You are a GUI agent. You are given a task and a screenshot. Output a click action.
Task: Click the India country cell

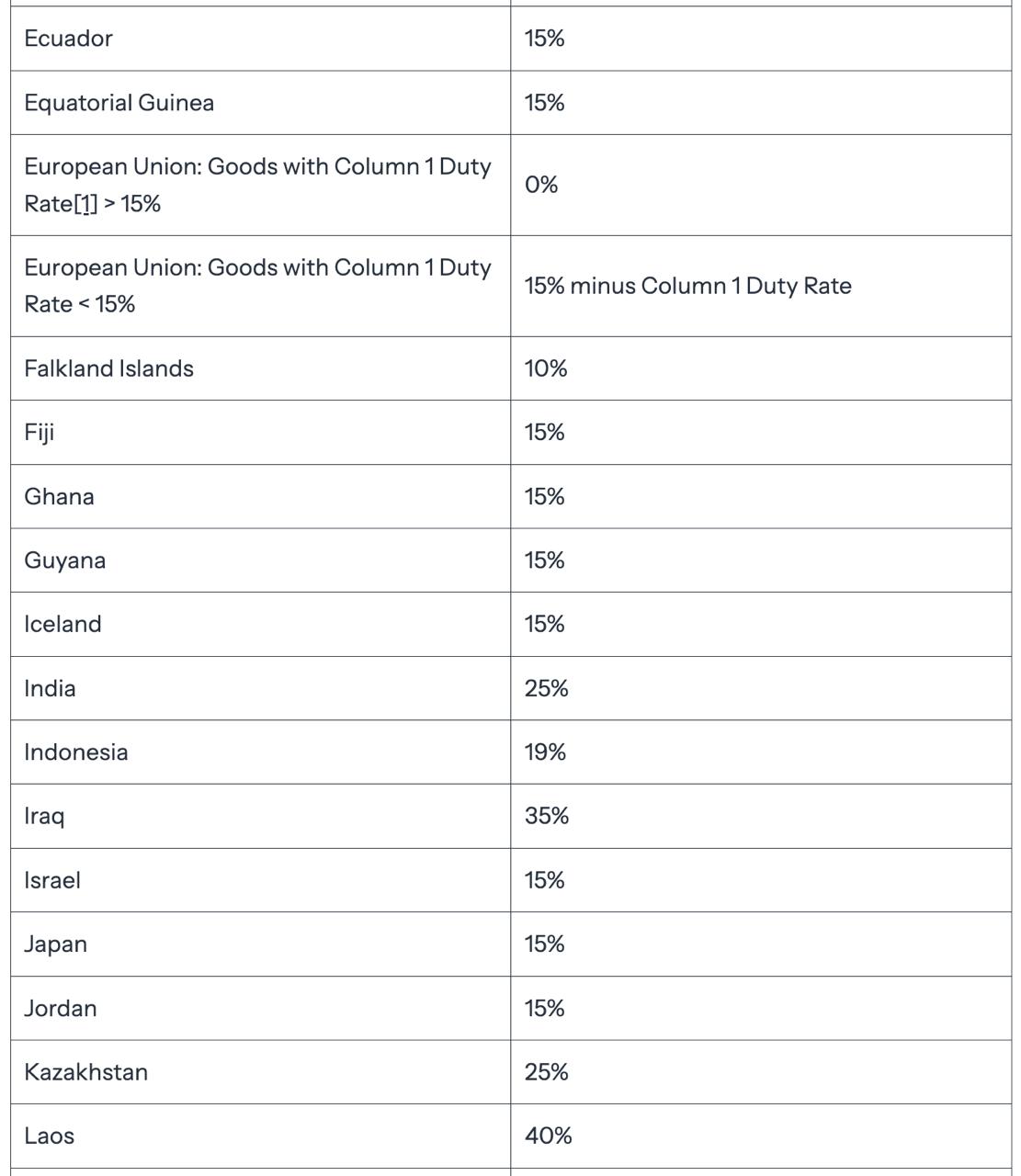pos(51,688)
